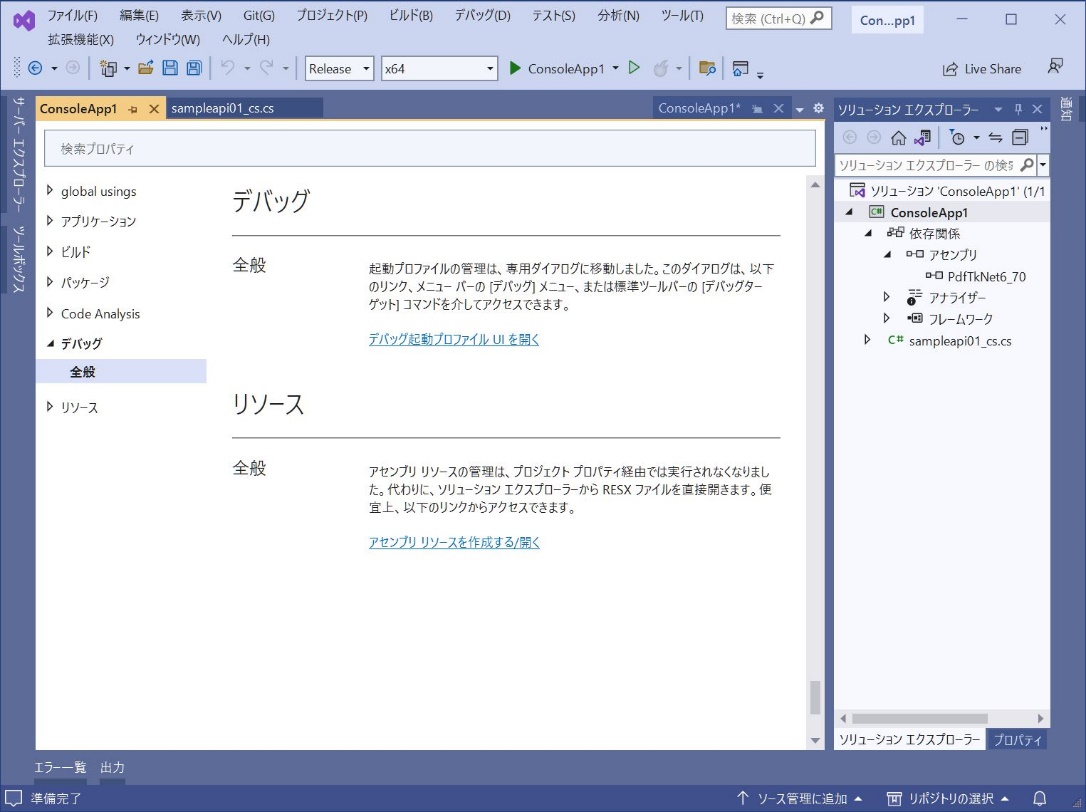This screenshot has width=1086, height=812.
Task: Click the デバッグ起動プロファイル UI を開く link
Action: coord(454,339)
